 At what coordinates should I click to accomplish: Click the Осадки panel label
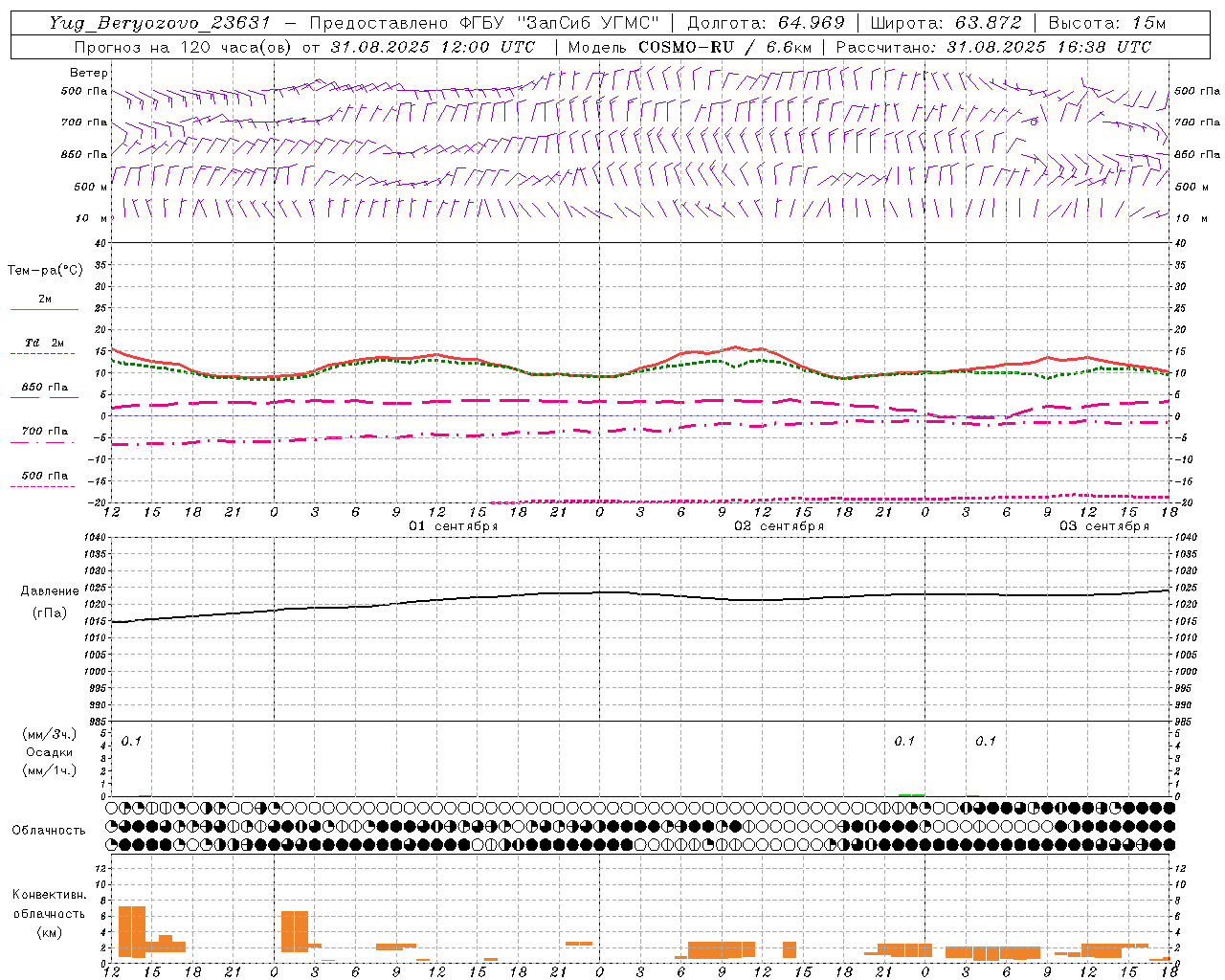[50, 752]
